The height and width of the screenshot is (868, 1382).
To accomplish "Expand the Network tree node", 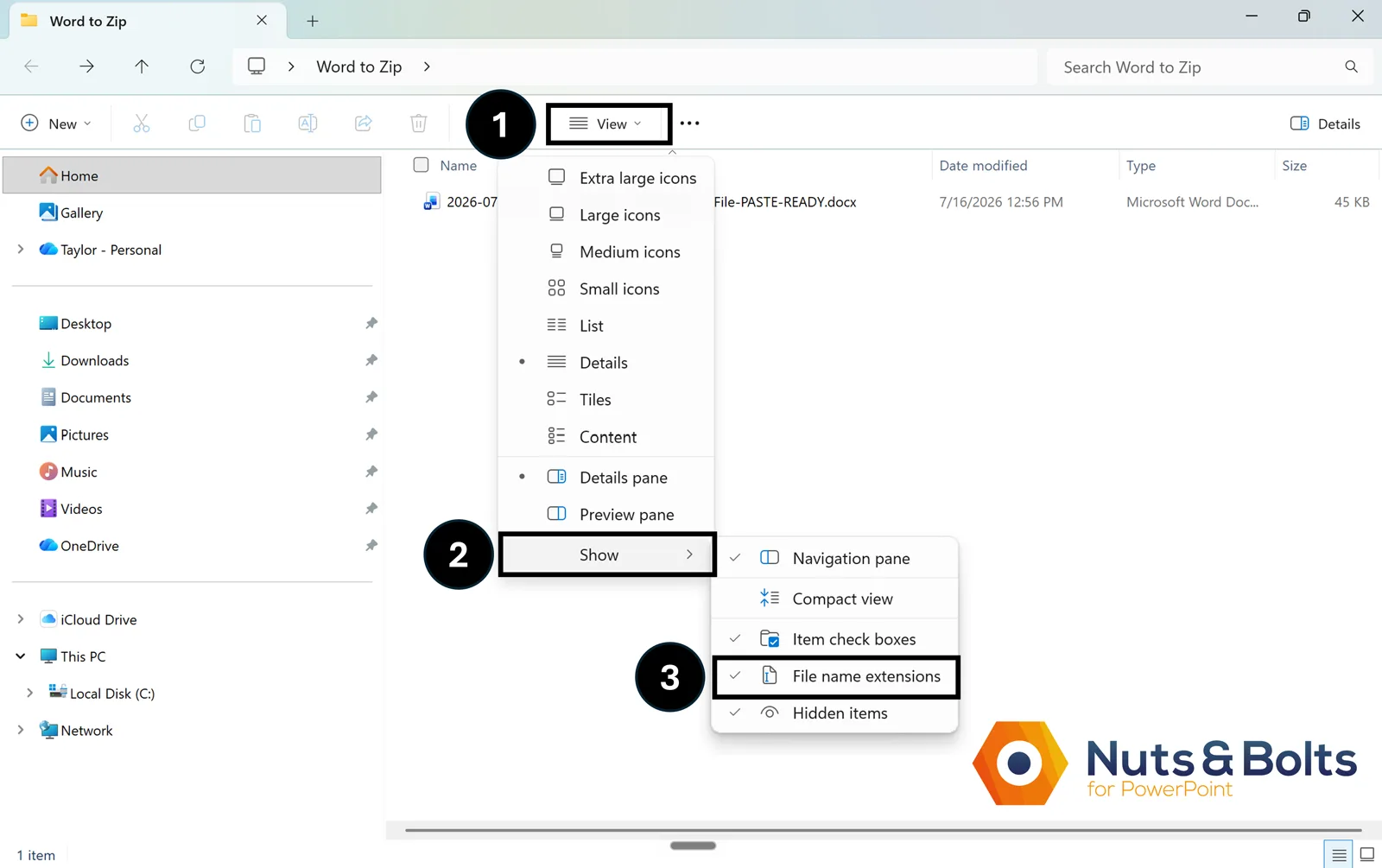I will pos(21,731).
